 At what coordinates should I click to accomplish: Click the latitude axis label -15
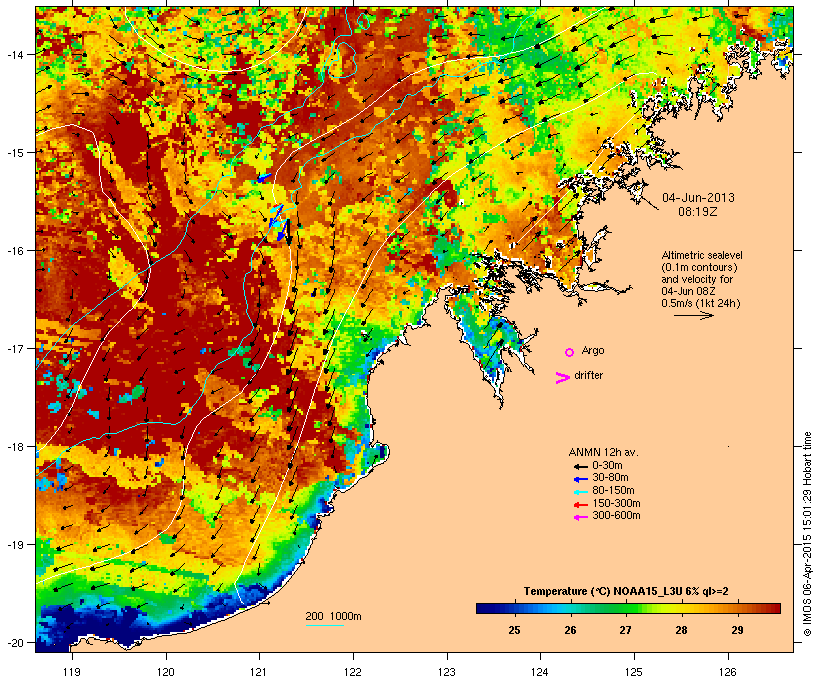pyautogui.click(x=14, y=153)
